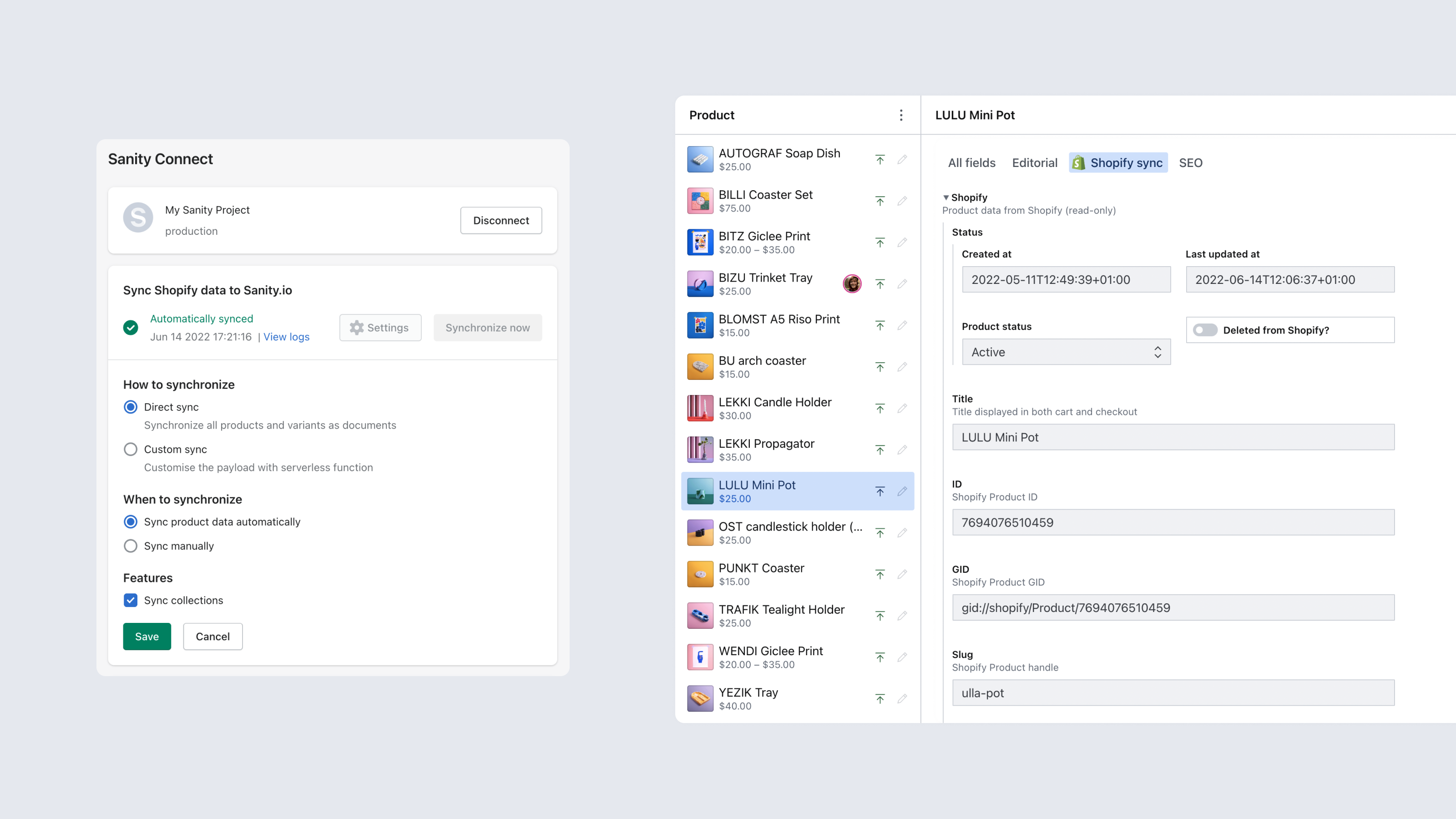Click publish arrow icon for PUNKT Coaster
The width and height of the screenshot is (1456, 819).
pyautogui.click(x=880, y=574)
